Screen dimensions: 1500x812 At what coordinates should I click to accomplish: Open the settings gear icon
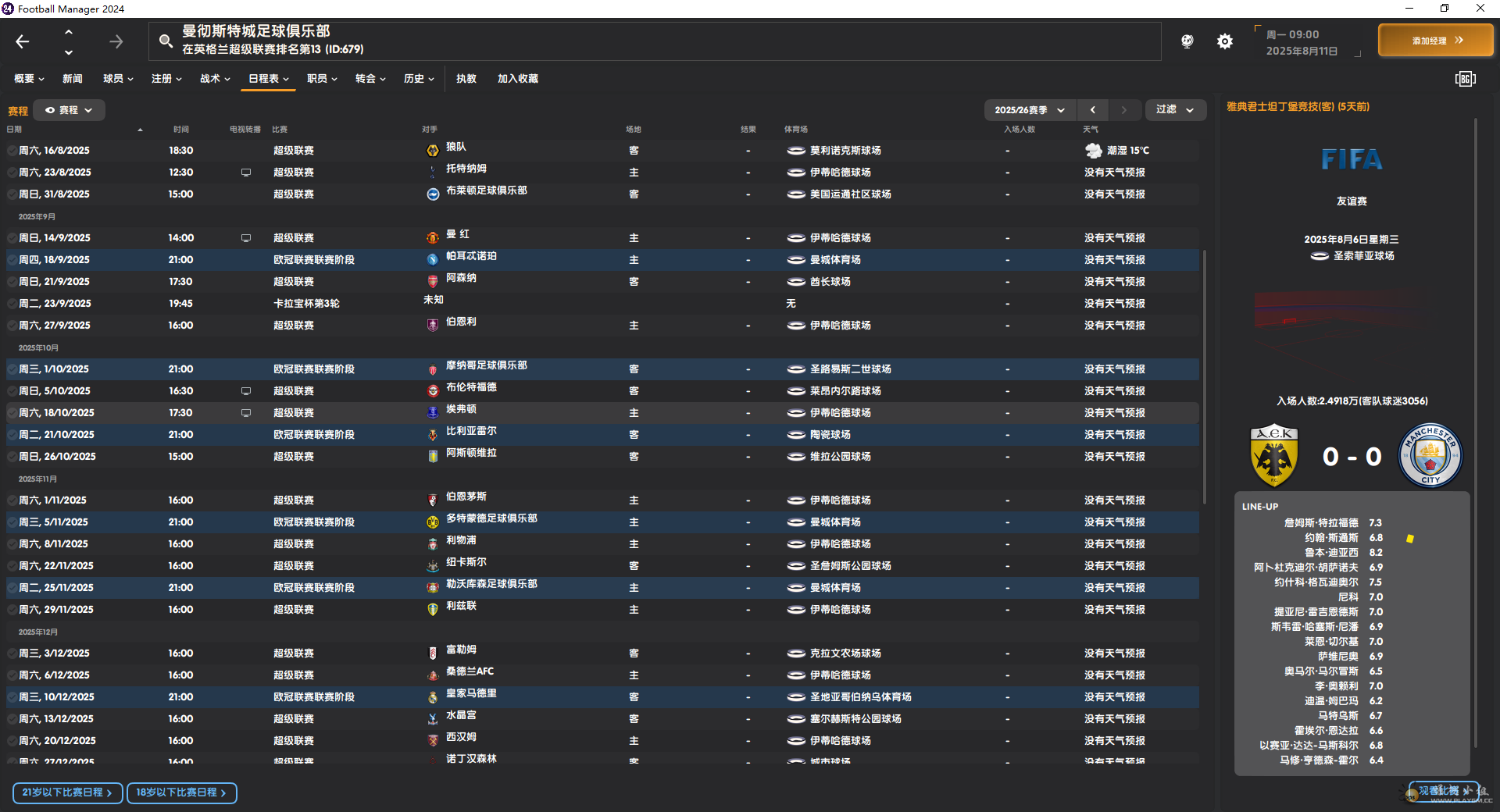click(x=1224, y=41)
